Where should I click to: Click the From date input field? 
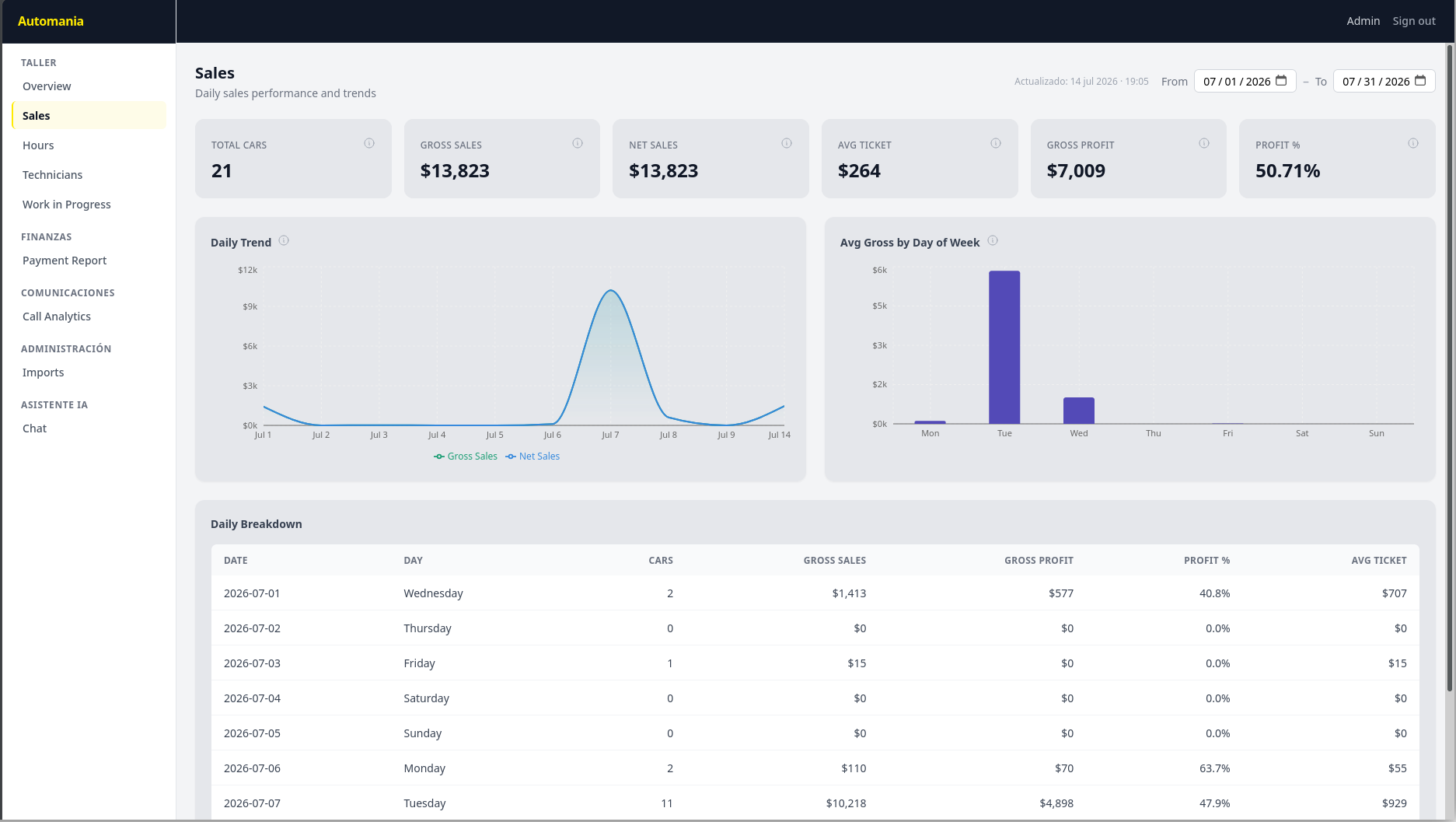pyautogui.click(x=1245, y=81)
